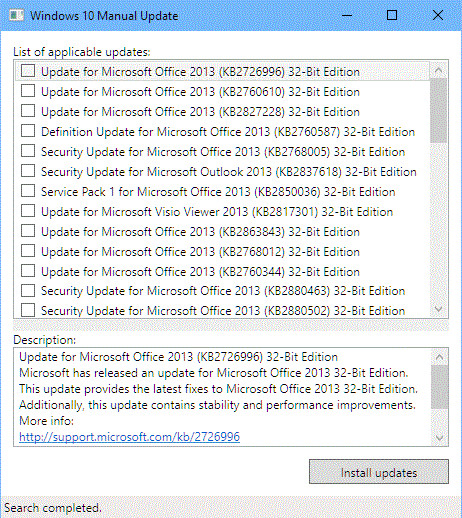Open the support.microsoft.com/kb/2726996 link
Viewport: 462px width, 518px height.
coord(129,437)
